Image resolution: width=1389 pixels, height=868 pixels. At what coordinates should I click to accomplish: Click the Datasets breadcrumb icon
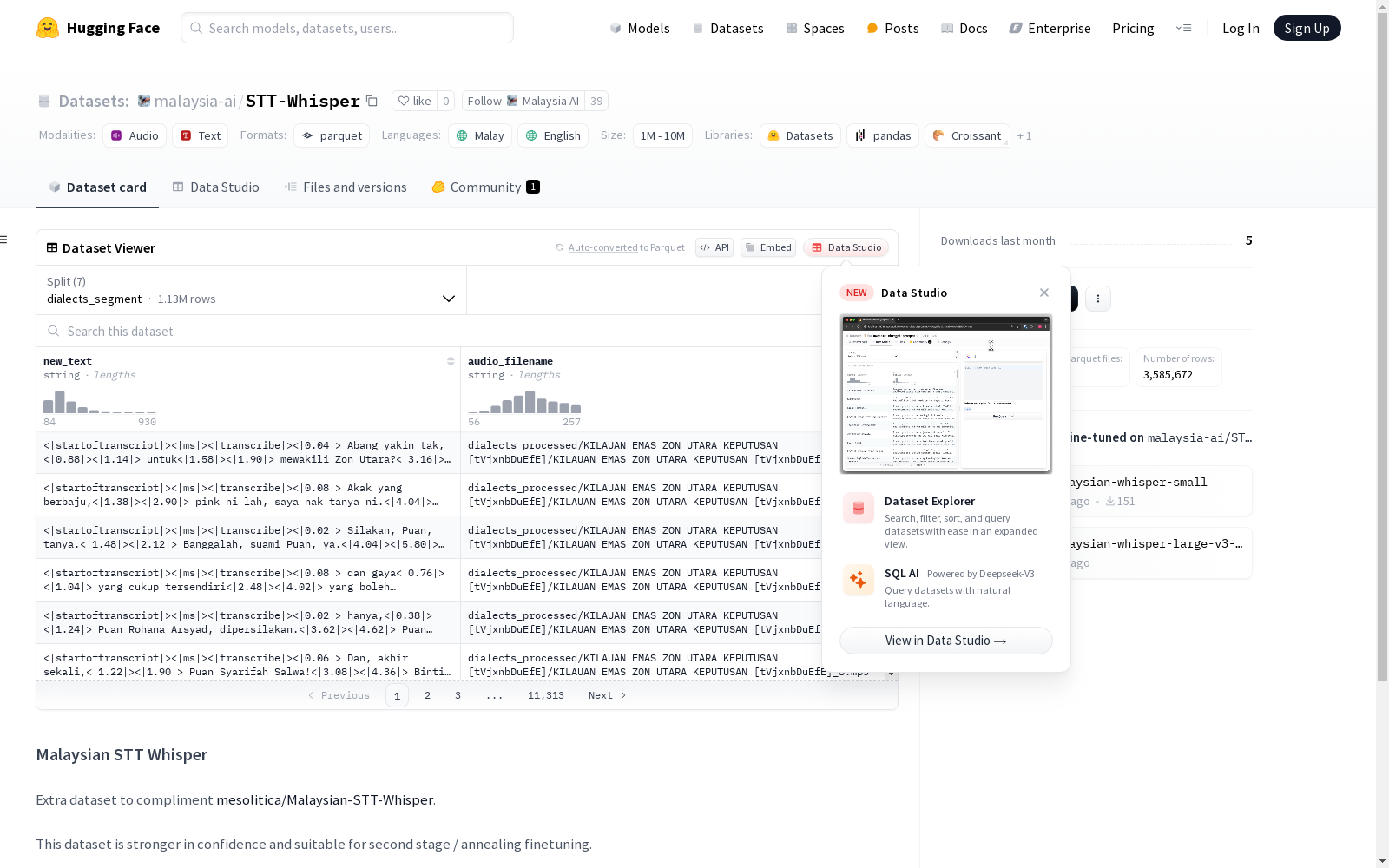(x=44, y=101)
